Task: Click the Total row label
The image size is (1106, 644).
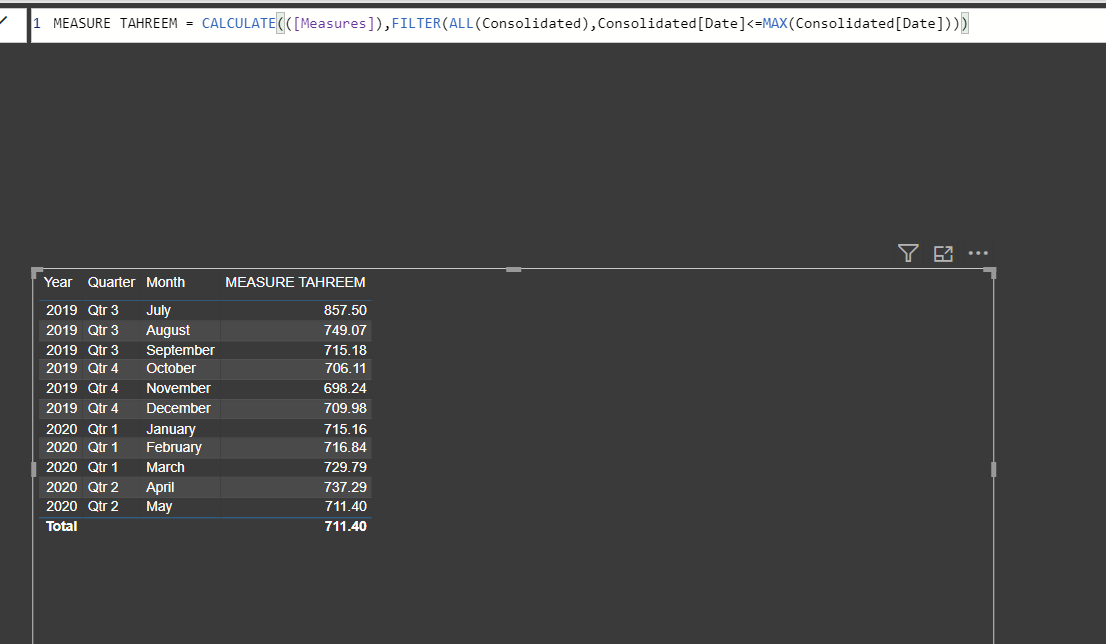Action: tap(61, 526)
